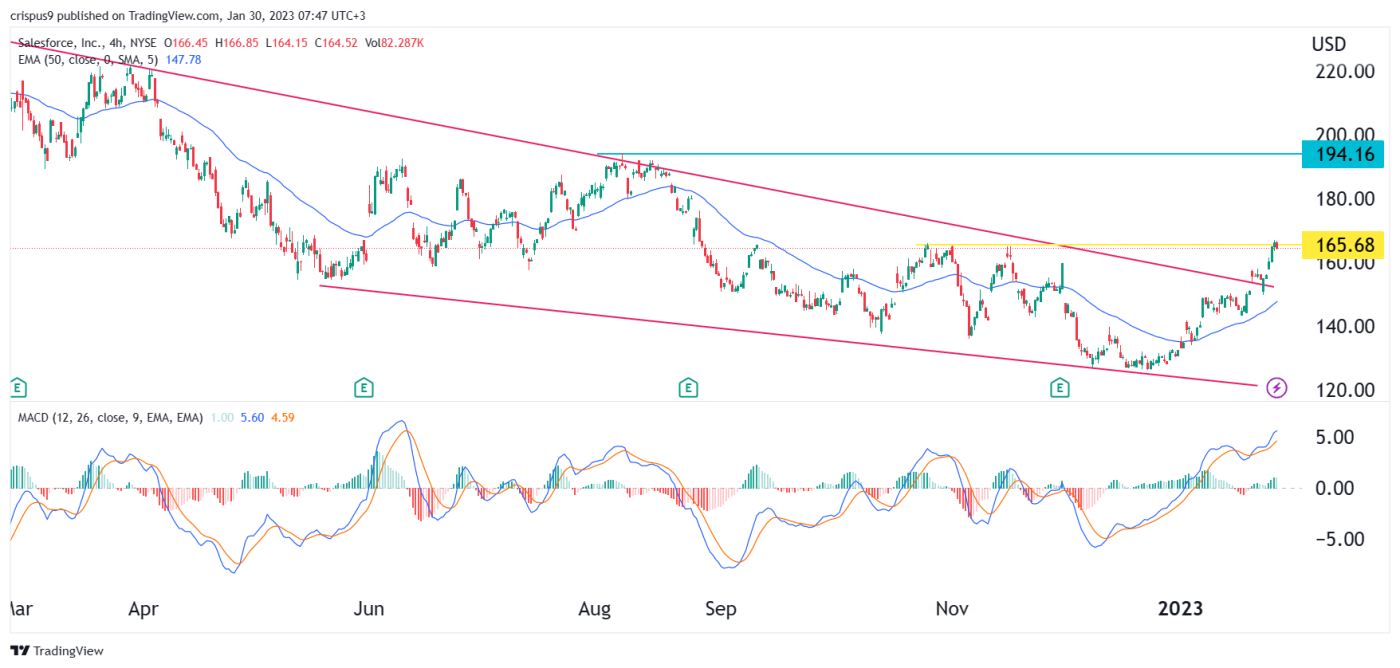Click the purple flash icon on the trendline
Screen dimensions: 1400x668
(x=1278, y=388)
